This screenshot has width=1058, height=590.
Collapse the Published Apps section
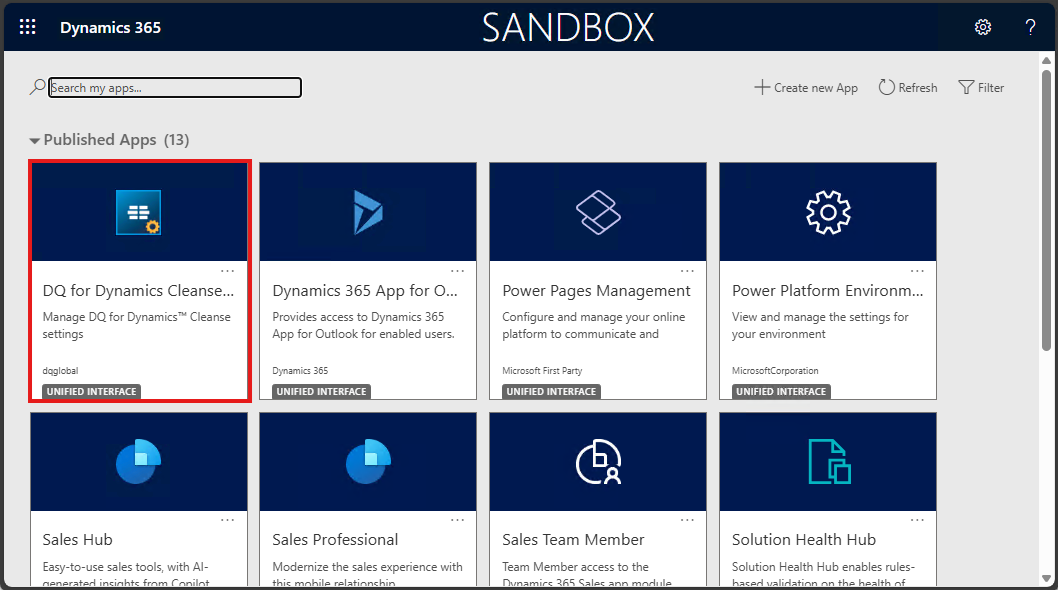[x=34, y=140]
